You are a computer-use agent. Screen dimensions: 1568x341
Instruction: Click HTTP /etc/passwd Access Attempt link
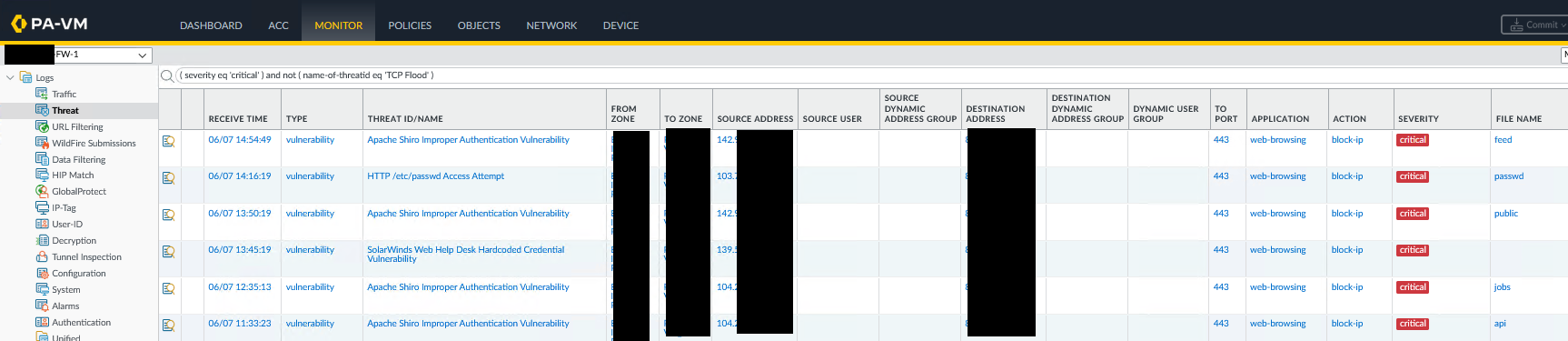coord(435,176)
